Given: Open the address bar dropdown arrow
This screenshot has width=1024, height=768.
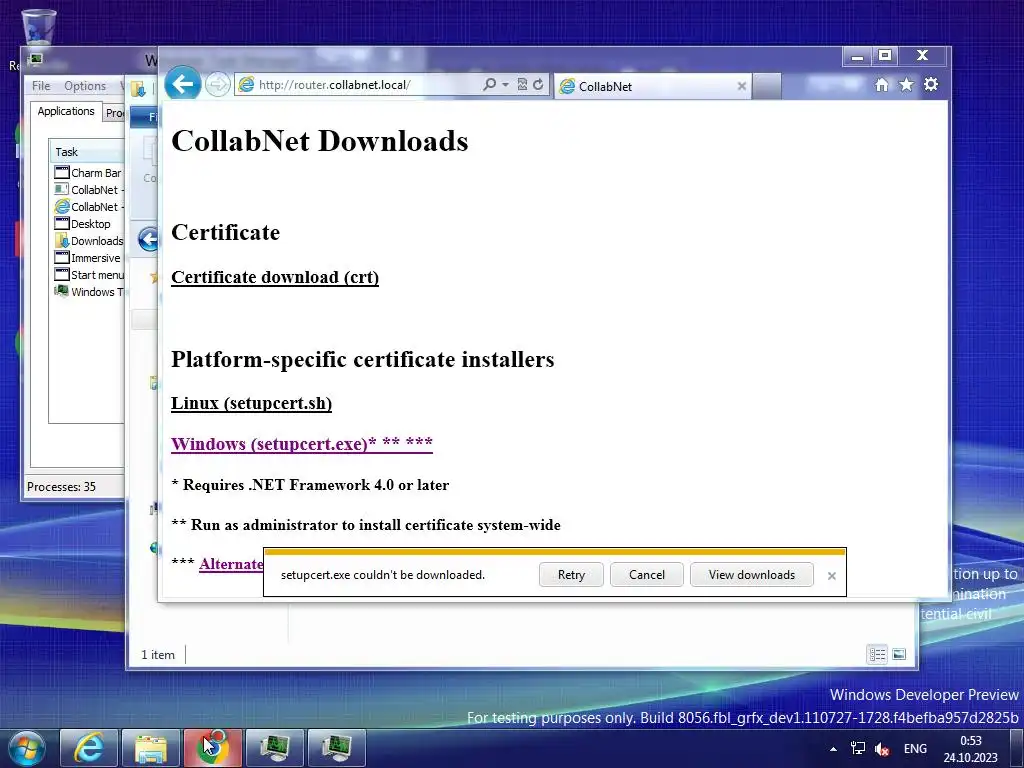Looking at the screenshot, I should 505,85.
